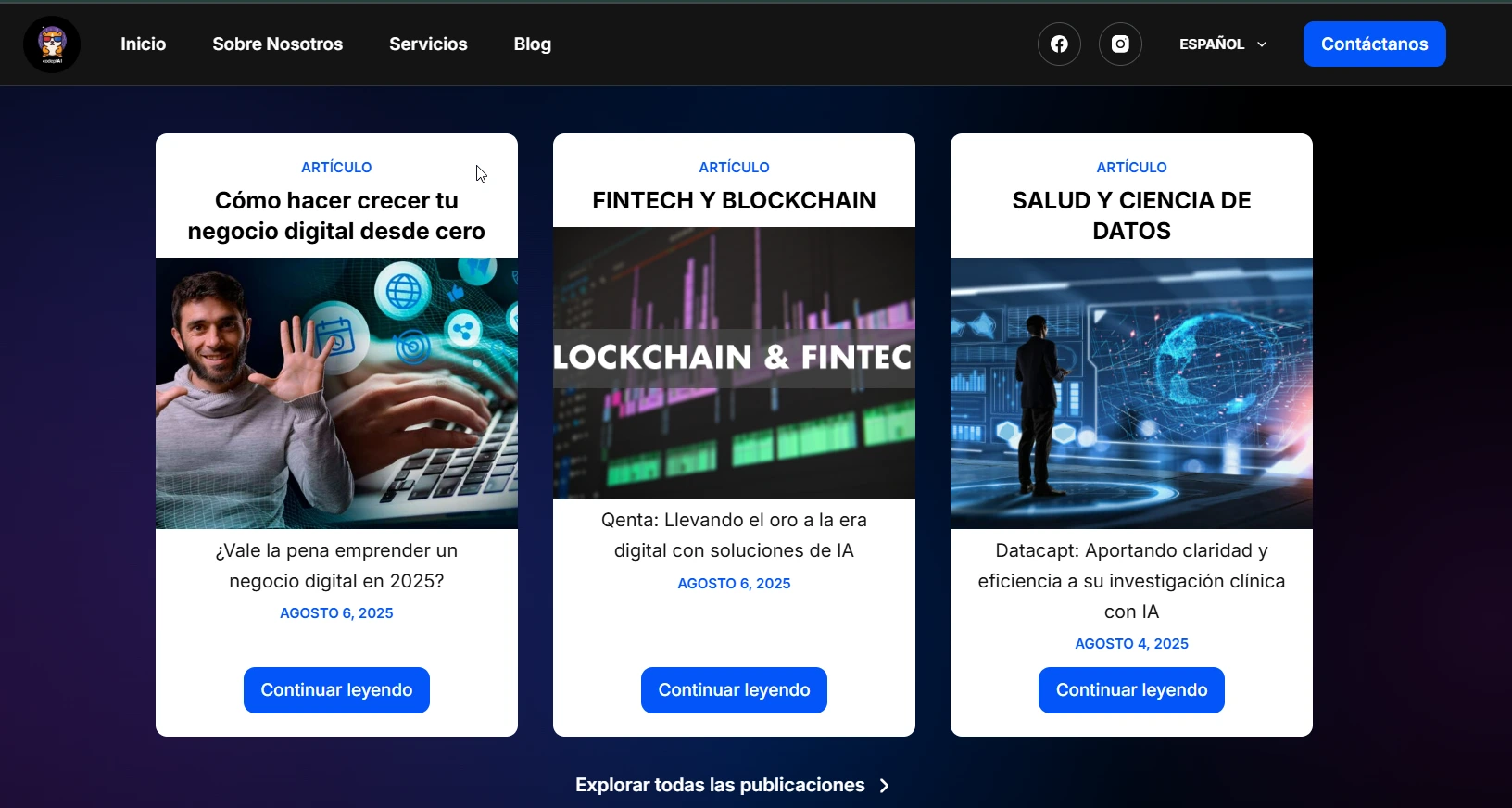Screen dimensions: 1512x808
Task: Open the Sobre Nosotros page
Action: click(x=277, y=44)
